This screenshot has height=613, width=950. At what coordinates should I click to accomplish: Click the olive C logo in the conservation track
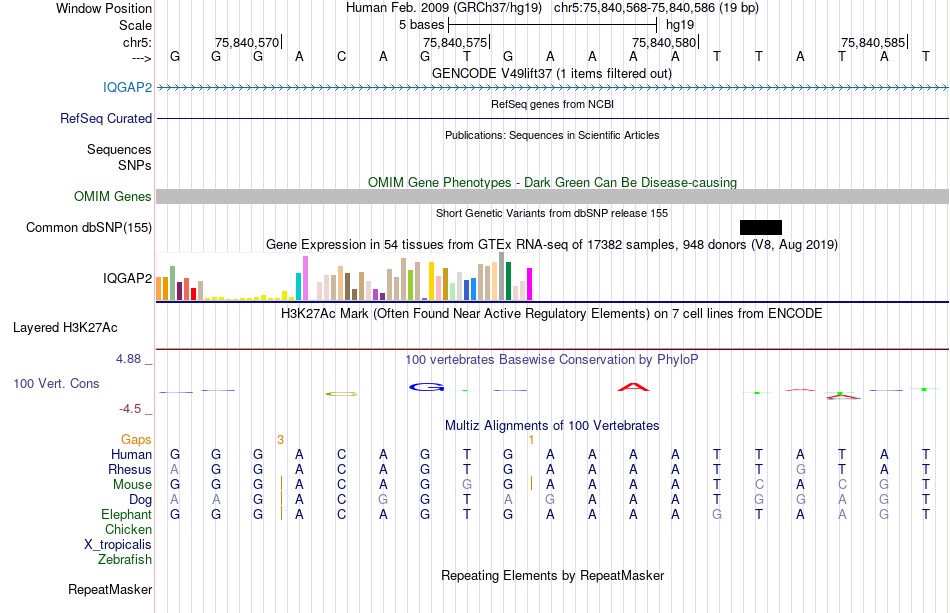342,394
